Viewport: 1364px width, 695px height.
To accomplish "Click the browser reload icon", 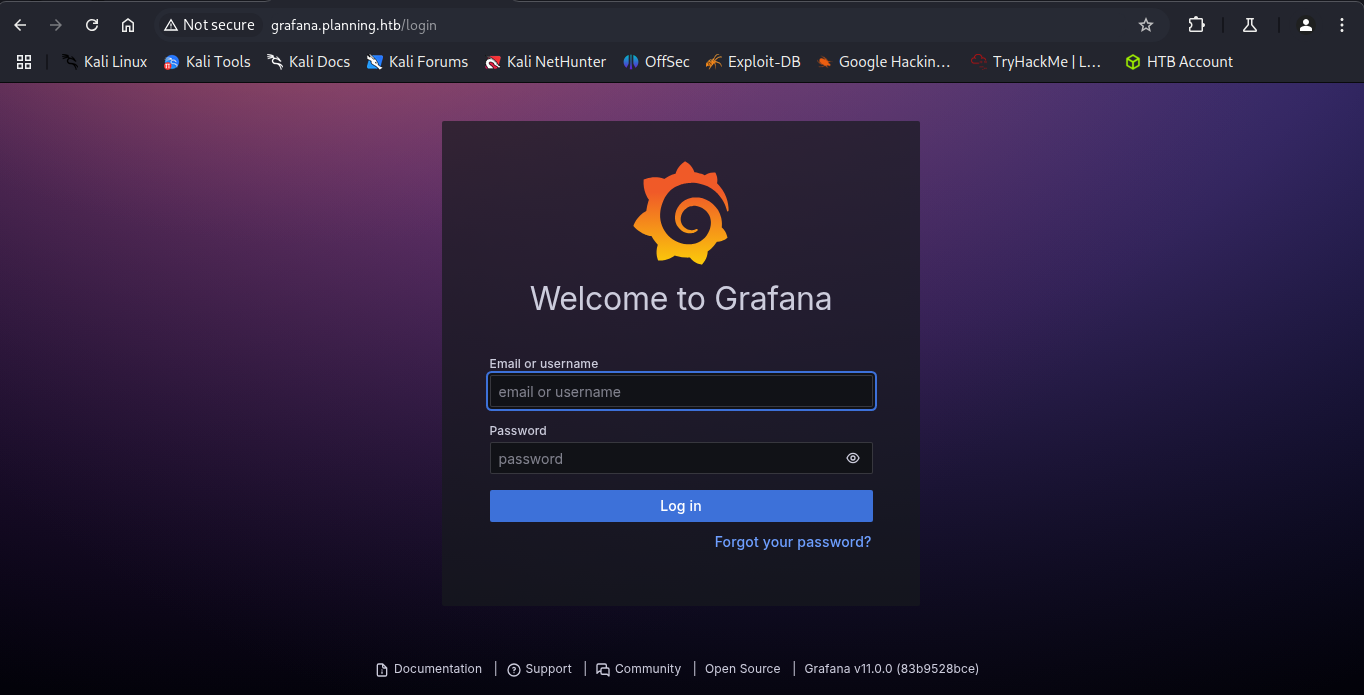I will point(92,25).
